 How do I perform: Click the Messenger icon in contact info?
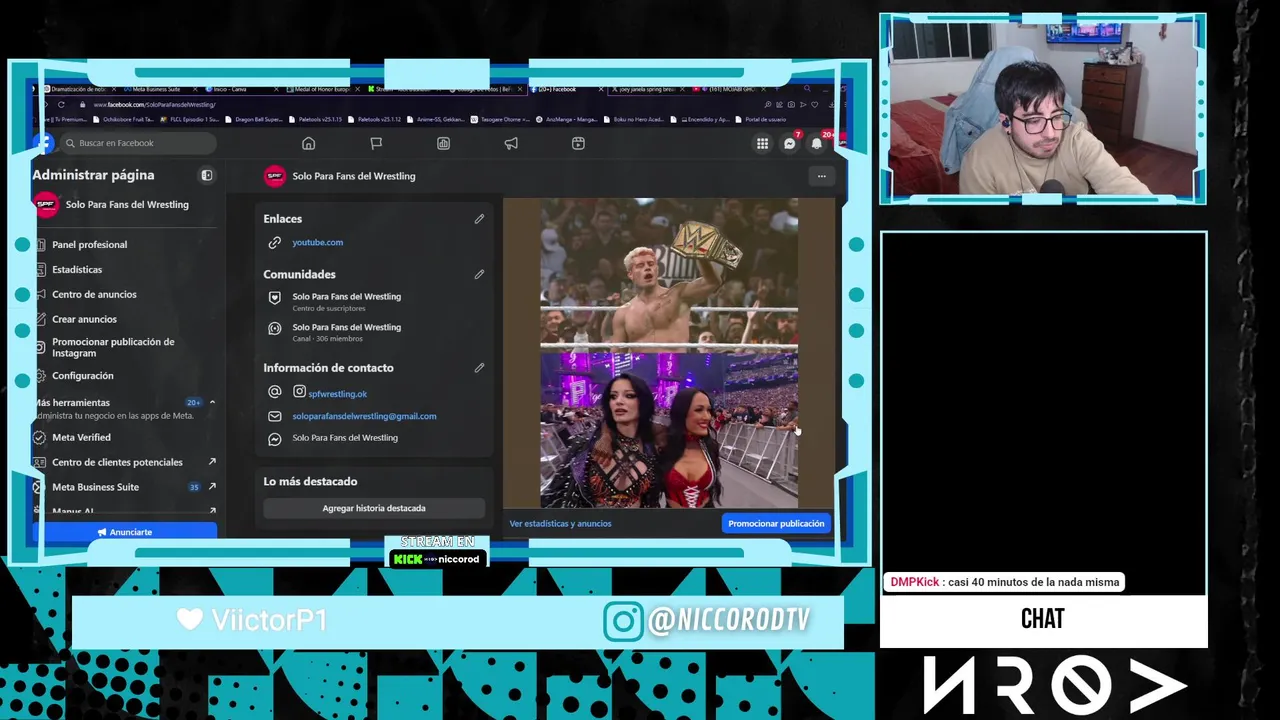(275, 439)
